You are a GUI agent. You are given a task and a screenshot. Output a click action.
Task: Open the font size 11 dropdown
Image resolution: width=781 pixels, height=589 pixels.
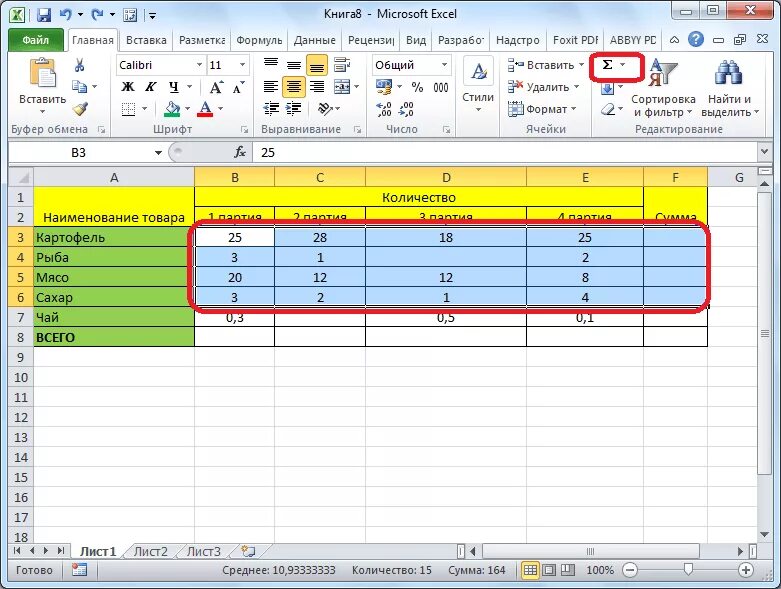pos(242,65)
